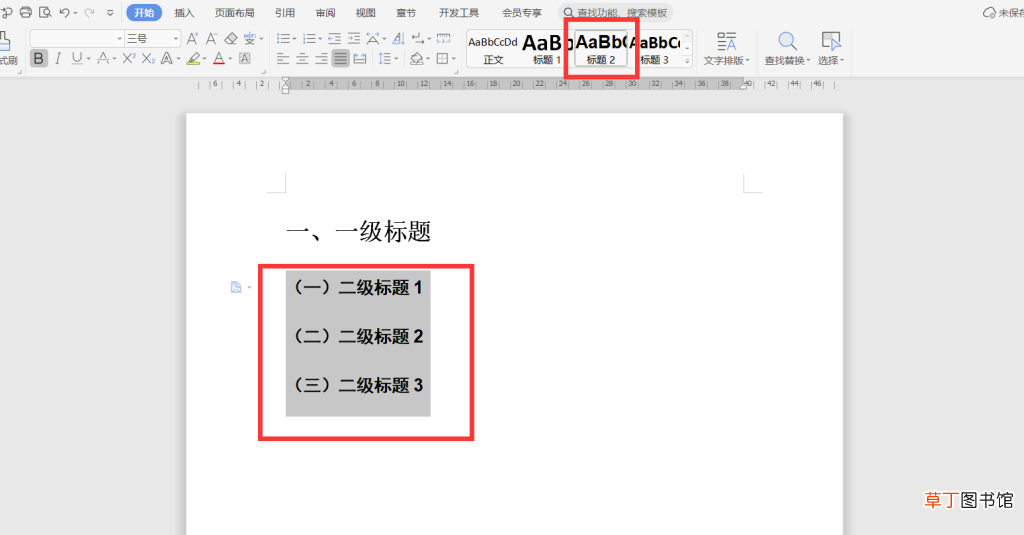Click the undo arrow icon
Screen dimensions: 1024x535
tap(64, 12)
